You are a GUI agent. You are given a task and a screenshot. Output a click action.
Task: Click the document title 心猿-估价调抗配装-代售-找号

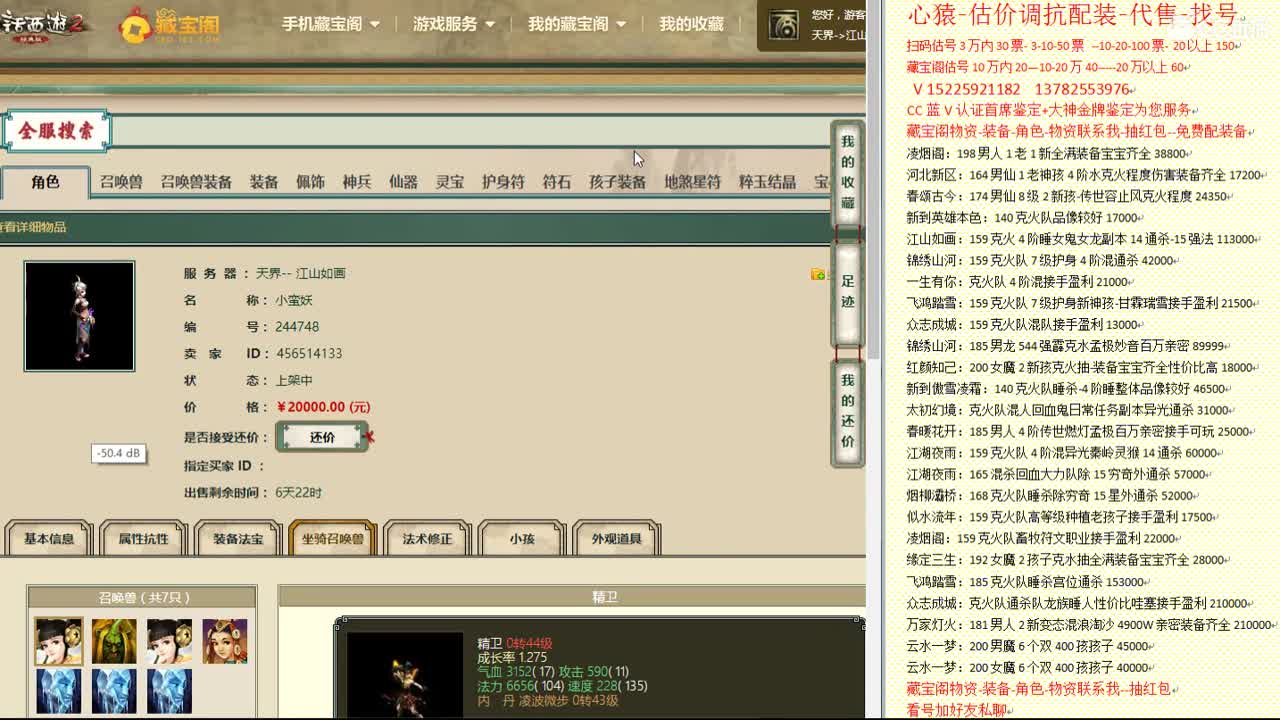pyautogui.click(x=1073, y=14)
